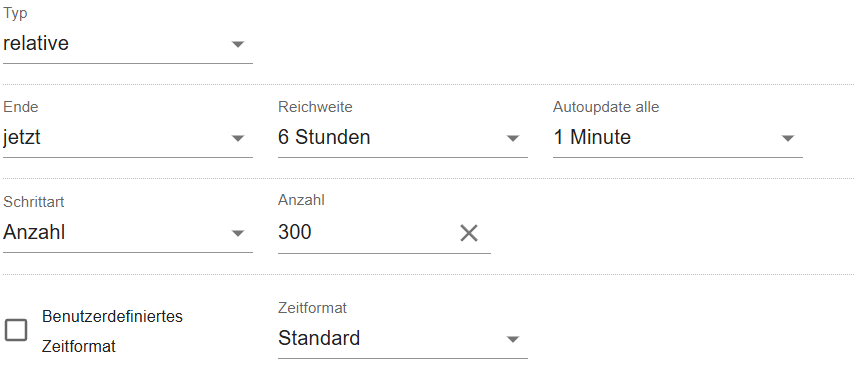Image resolution: width=854 pixels, height=378 pixels.
Task: Open the Schrittart dropdown showing 'Anzahl'
Action: [127, 233]
